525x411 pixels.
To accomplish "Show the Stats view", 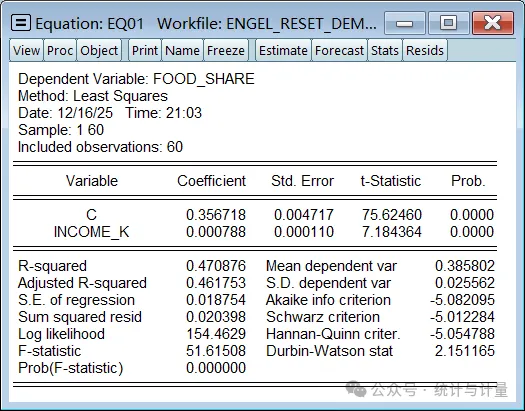I will pyautogui.click(x=385, y=51).
